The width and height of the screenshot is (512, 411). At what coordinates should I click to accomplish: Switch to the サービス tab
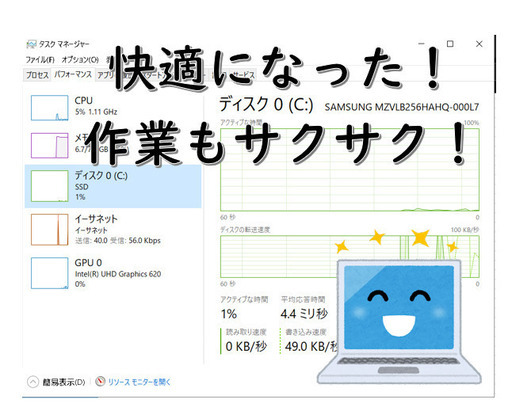[243, 75]
